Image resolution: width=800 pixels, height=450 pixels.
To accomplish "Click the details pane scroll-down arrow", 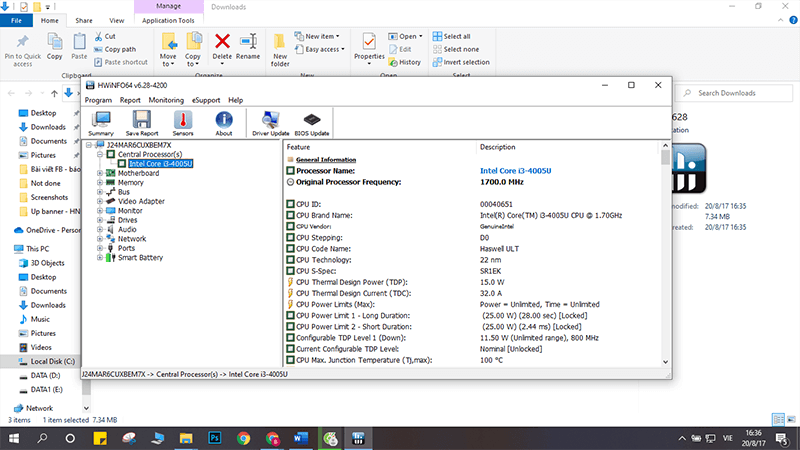I will 665,362.
